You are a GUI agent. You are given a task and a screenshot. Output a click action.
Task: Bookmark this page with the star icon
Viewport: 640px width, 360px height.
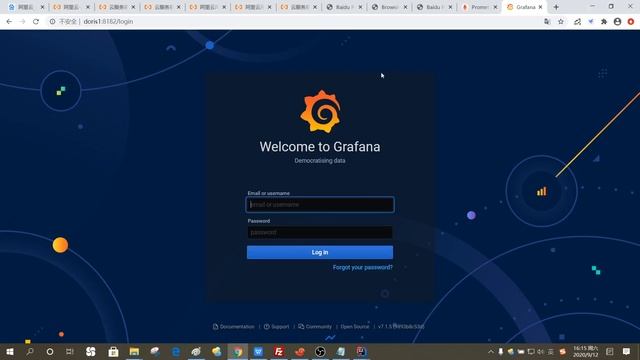click(x=561, y=22)
